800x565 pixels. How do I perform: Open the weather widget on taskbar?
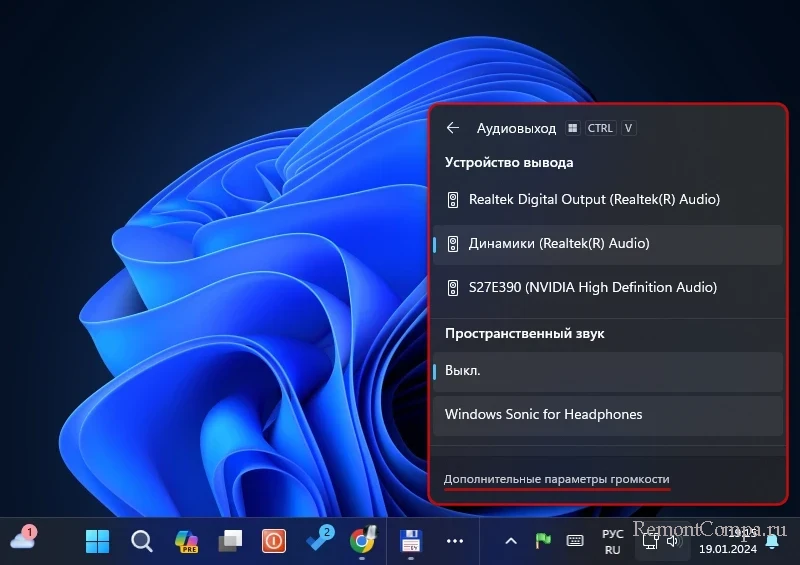pyautogui.click(x=23, y=539)
